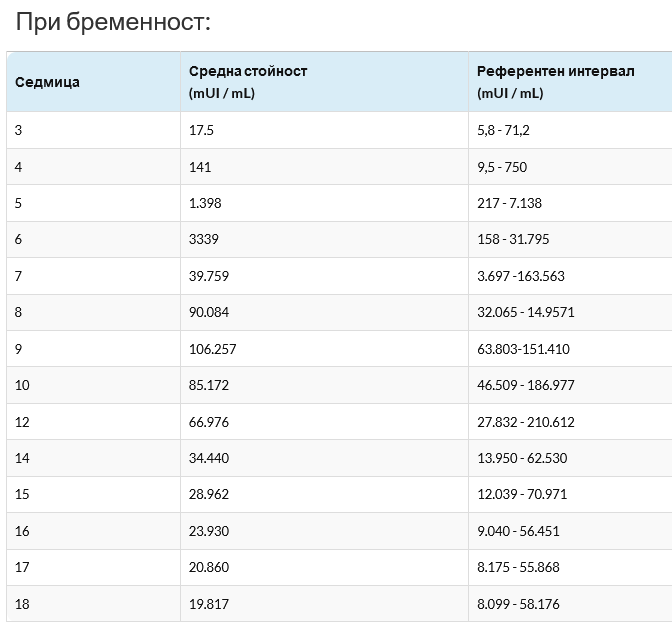Click the mean value 1.398 cell
This screenshot has height=635, width=672.
tap(205, 203)
